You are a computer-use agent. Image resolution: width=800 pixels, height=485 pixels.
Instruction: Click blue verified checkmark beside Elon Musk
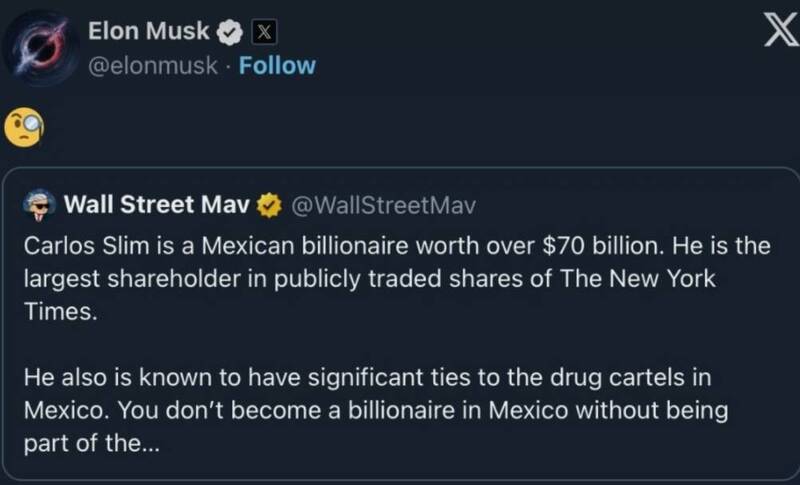[228, 32]
